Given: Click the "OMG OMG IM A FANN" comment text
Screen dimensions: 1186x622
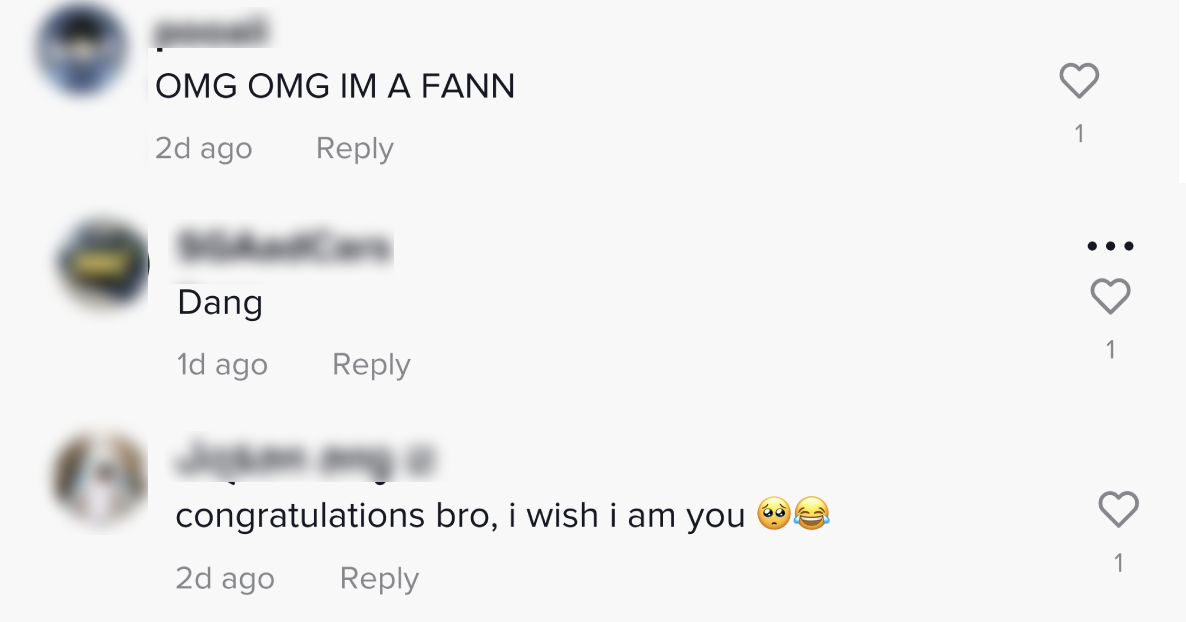Looking at the screenshot, I should [x=335, y=87].
